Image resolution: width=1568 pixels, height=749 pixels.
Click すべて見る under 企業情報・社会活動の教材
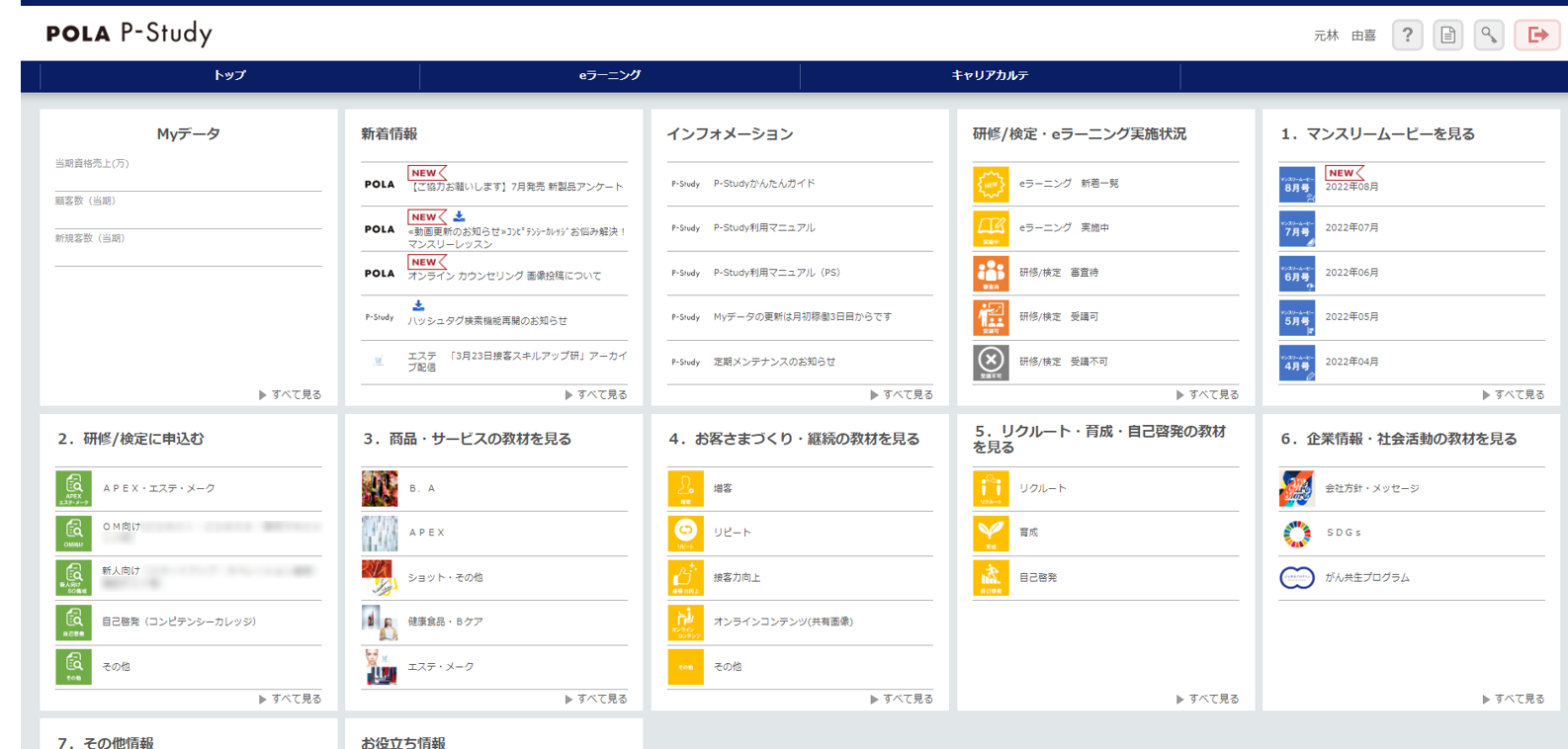(1513, 699)
